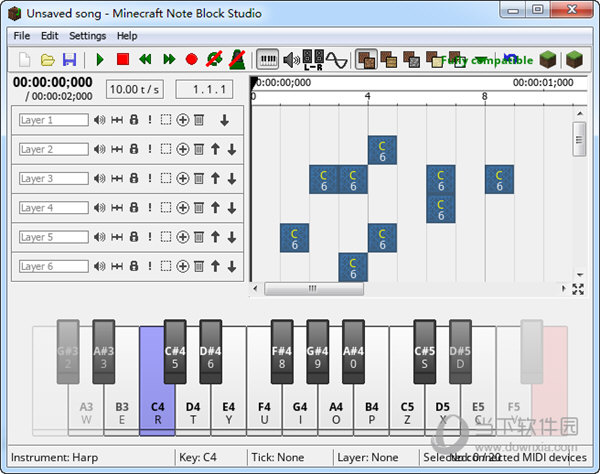This screenshot has height=474, width=600.
Task: Click the tempo field showing 10.00 t/s
Action: [135, 90]
